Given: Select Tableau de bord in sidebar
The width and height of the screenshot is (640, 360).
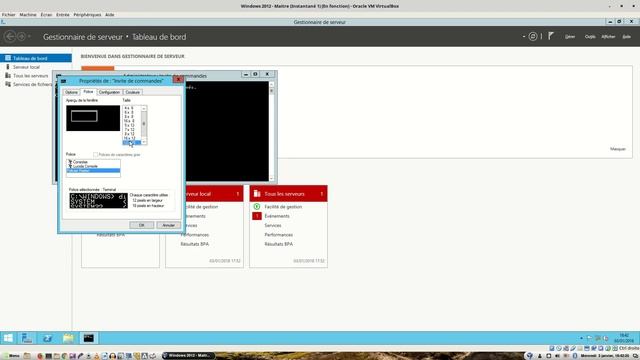Looking at the screenshot, I should (x=36, y=58).
